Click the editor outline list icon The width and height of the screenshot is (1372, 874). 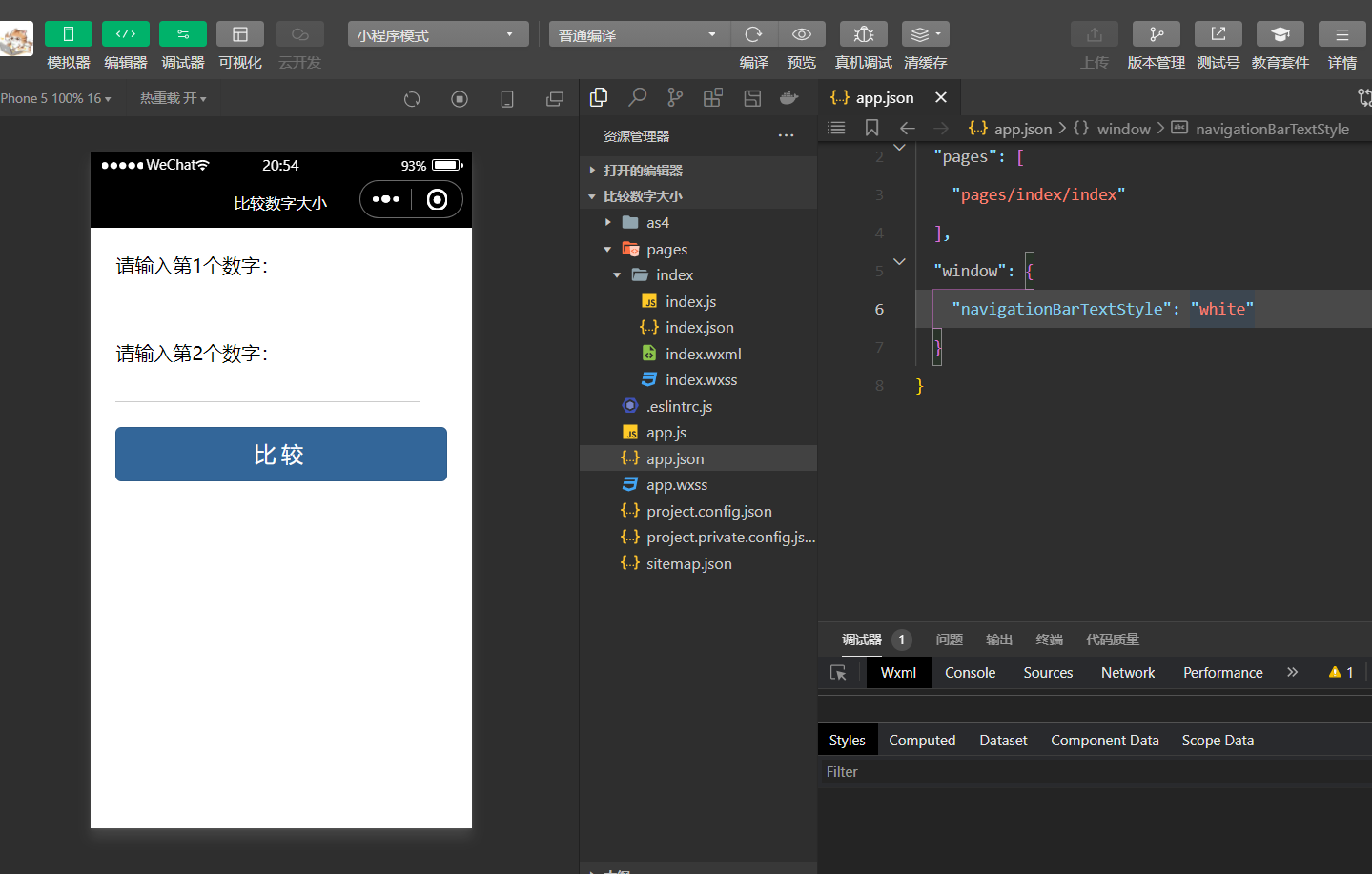pyautogui.click(x=836, y=128)
